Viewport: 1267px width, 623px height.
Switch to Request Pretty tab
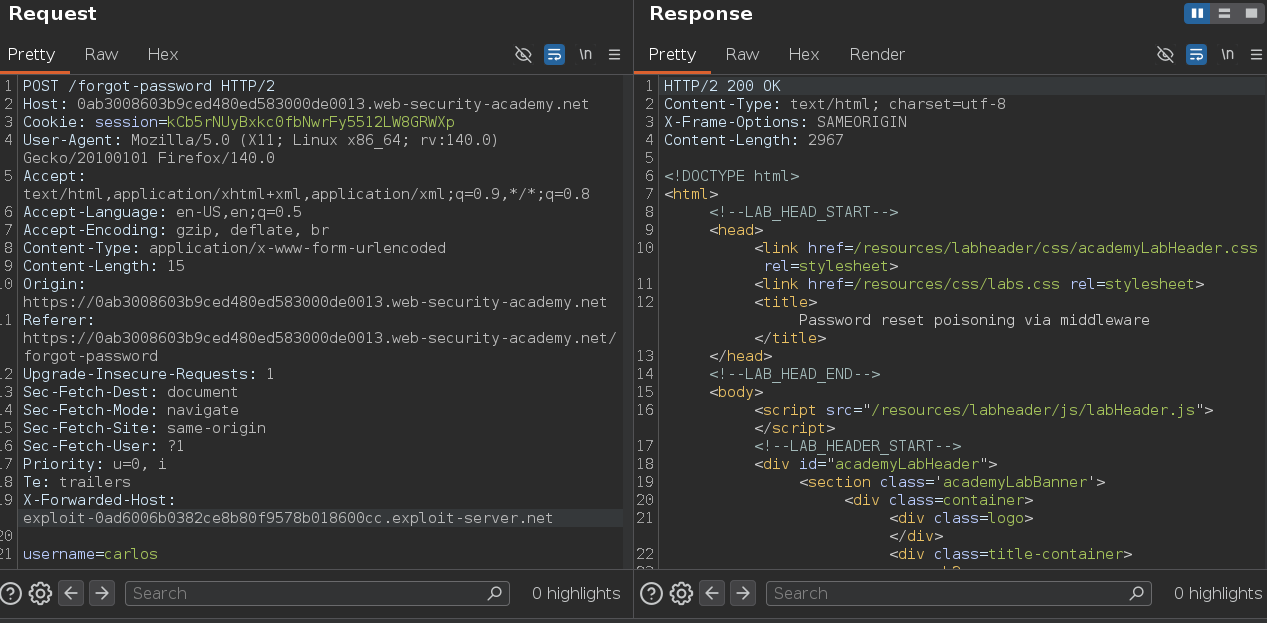32,54
